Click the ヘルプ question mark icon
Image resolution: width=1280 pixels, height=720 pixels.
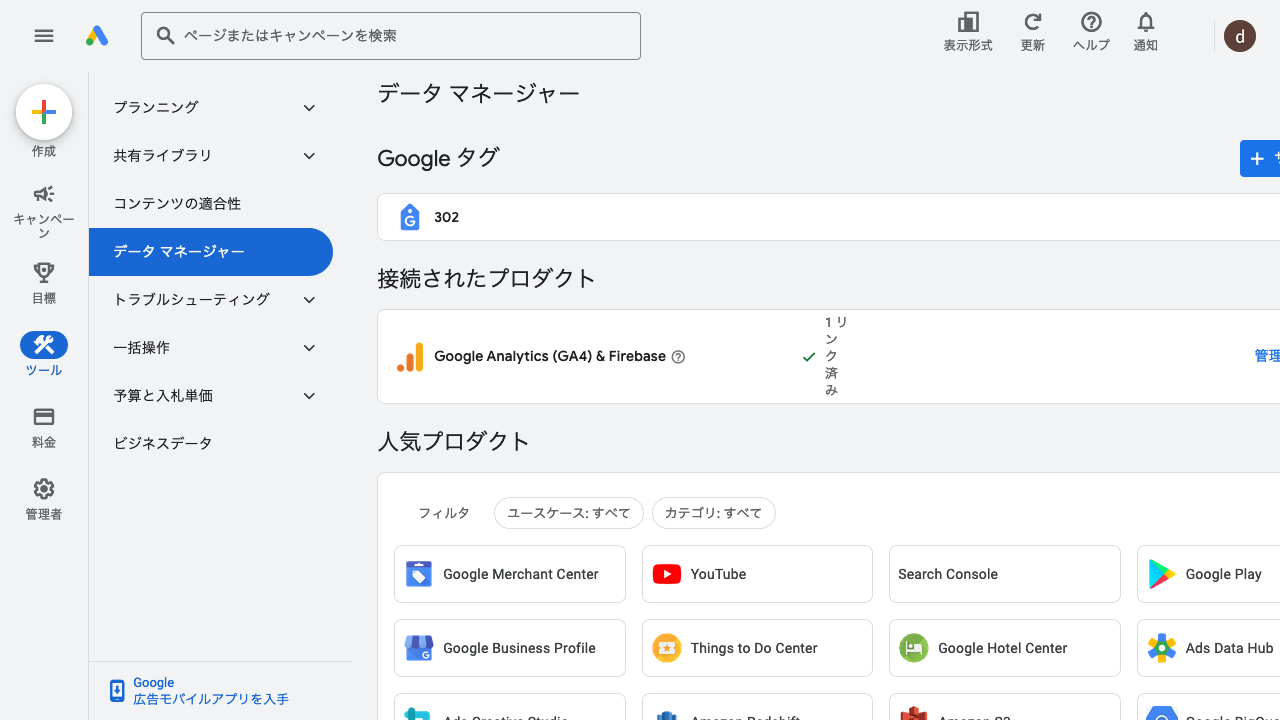pos(1091,23)
